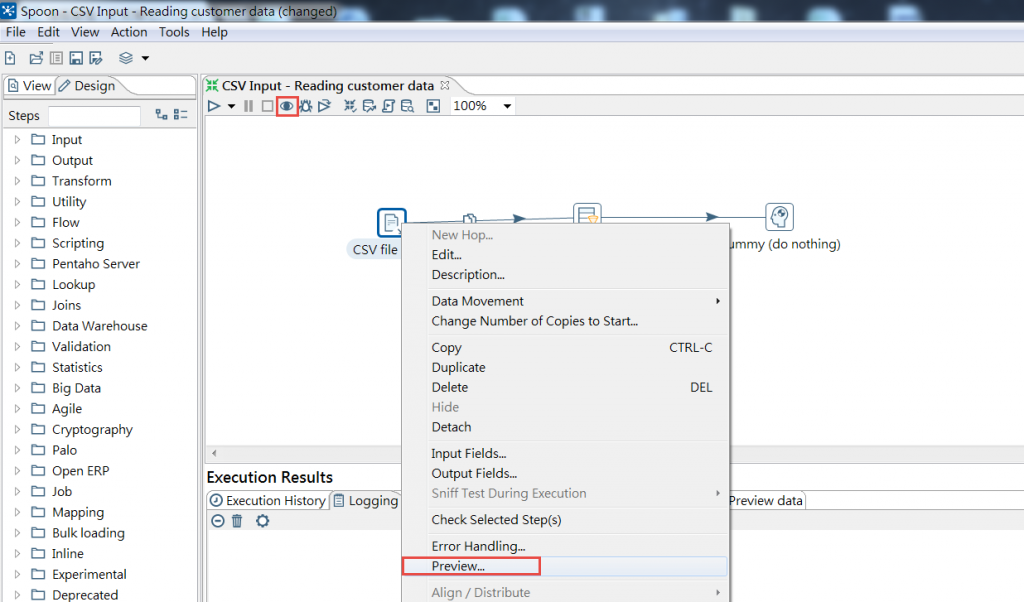The width and height of the screenshot is (1024, 602).
Task: Click the Steps search input field
Action: coord(95,116)
